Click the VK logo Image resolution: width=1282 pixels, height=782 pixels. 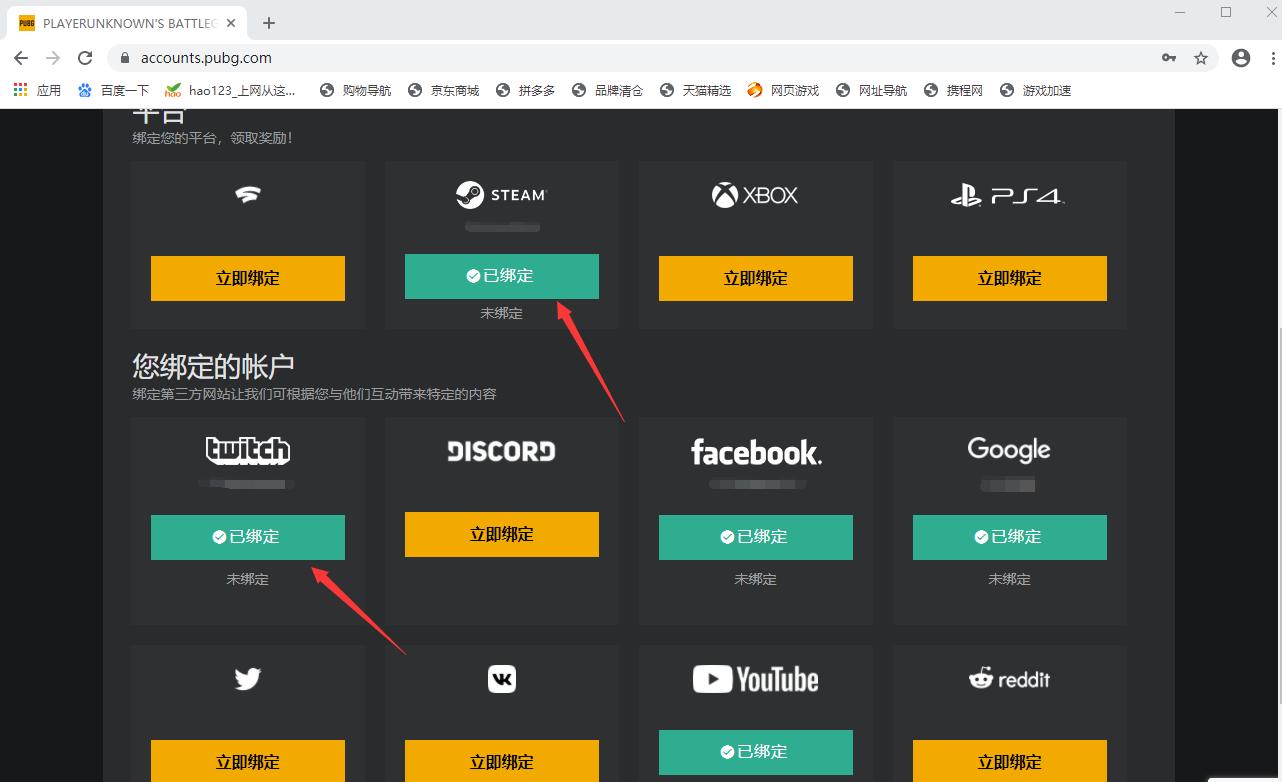[502, 680]
